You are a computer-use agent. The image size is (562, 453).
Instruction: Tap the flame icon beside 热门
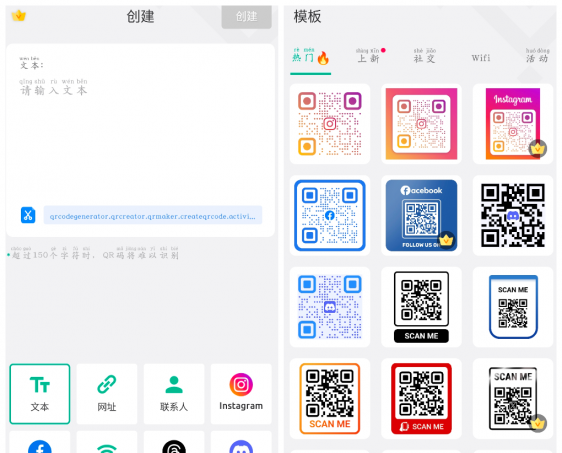(x=323, y=58)
